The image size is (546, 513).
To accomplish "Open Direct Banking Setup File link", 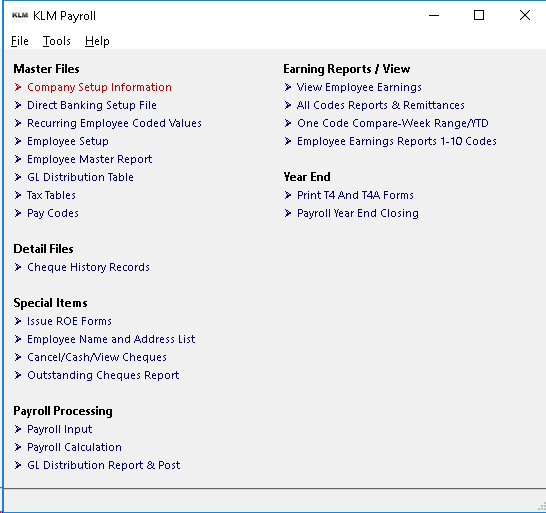I will tap(92, 105).
